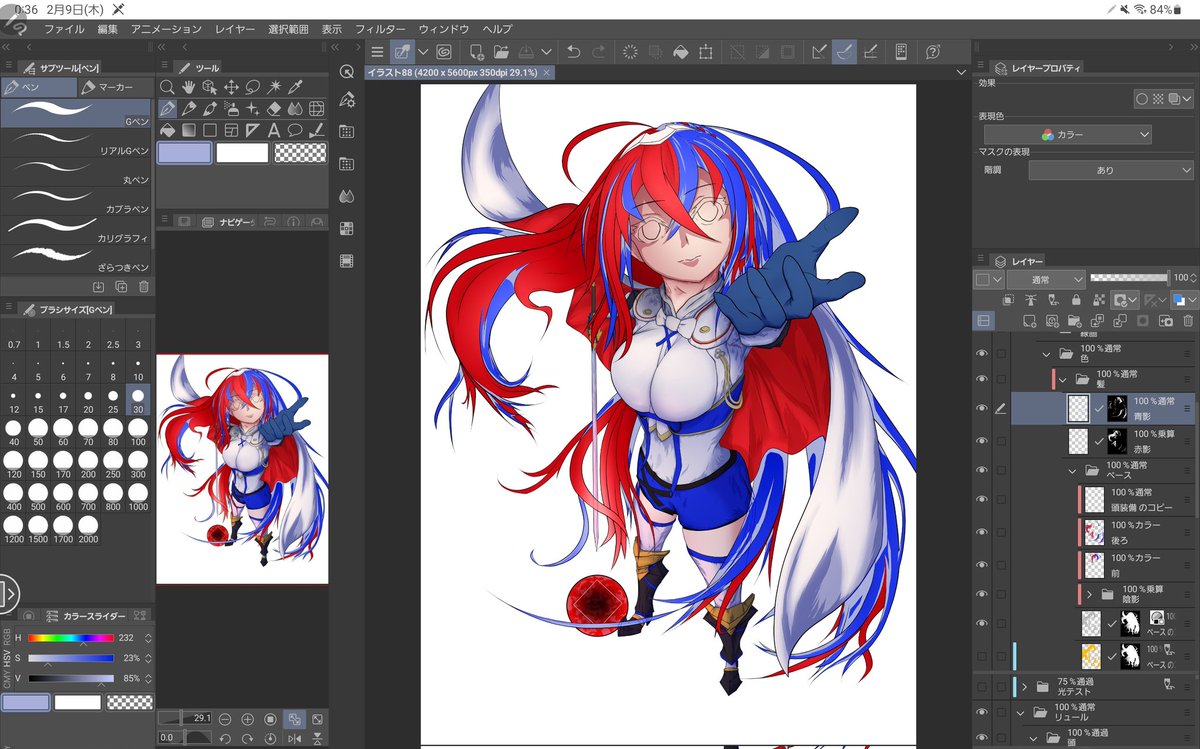Select the Lasso selection tool
The image size is (1200, 749).
253,88
